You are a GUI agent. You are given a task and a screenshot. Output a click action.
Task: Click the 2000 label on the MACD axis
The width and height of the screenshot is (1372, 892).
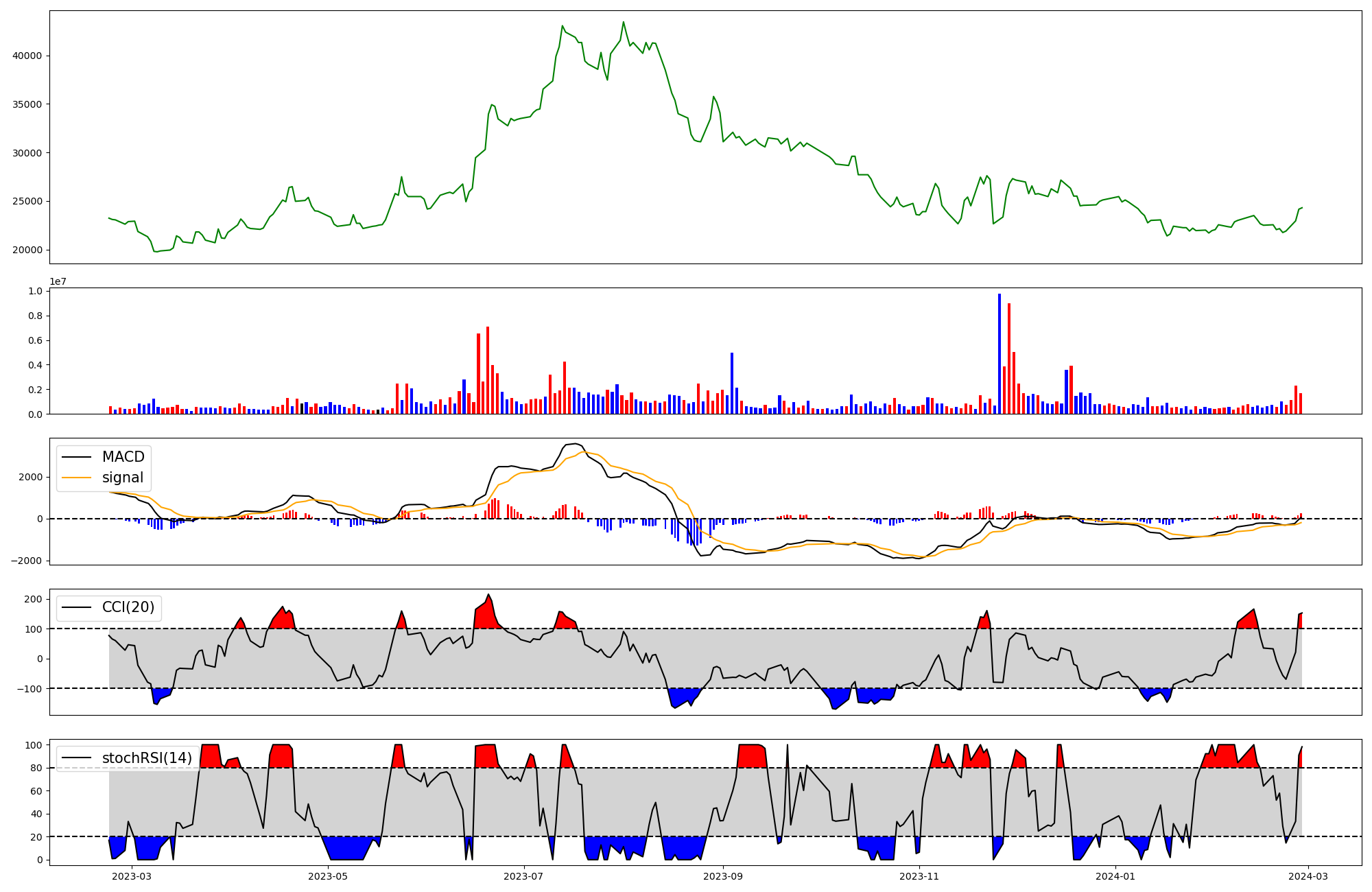pyautogui.click(x=32, y=477)
